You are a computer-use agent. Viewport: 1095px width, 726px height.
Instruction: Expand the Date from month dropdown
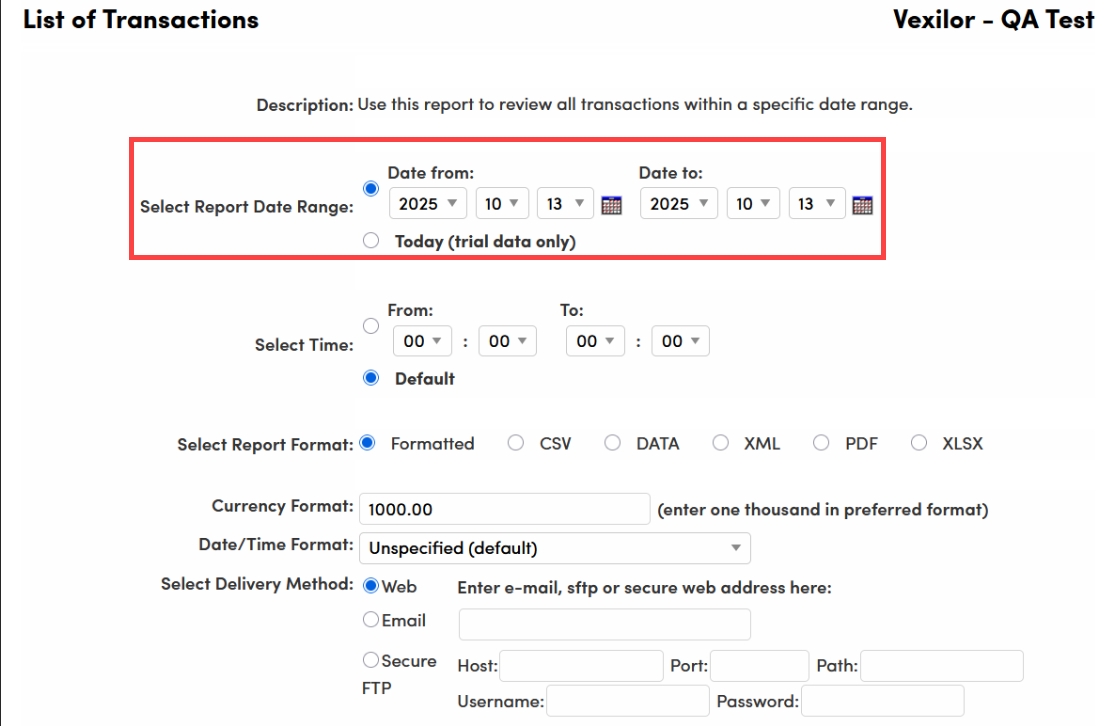click(x=502, y=204)
